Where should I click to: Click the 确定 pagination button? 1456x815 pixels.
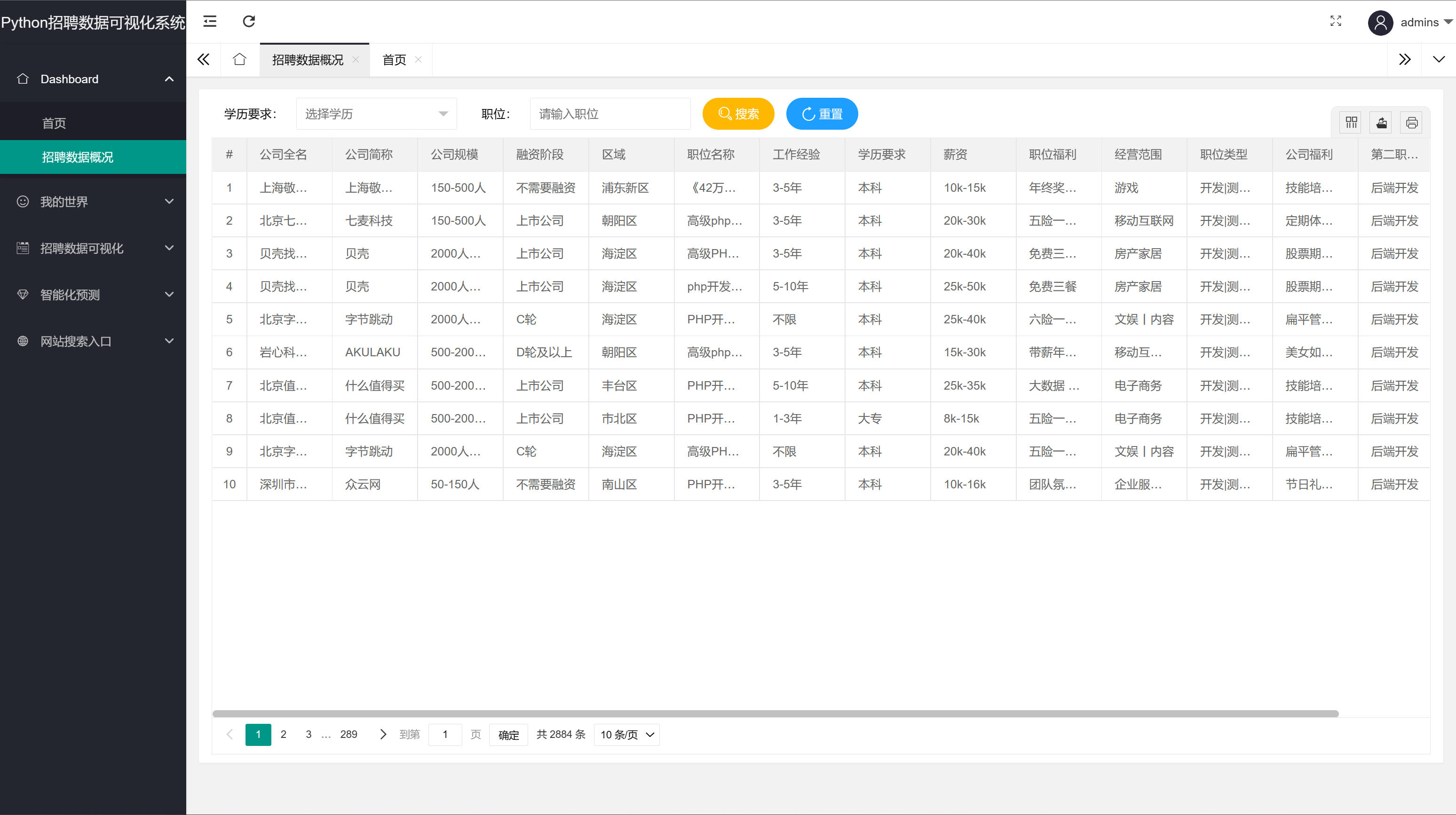(509, 735)
